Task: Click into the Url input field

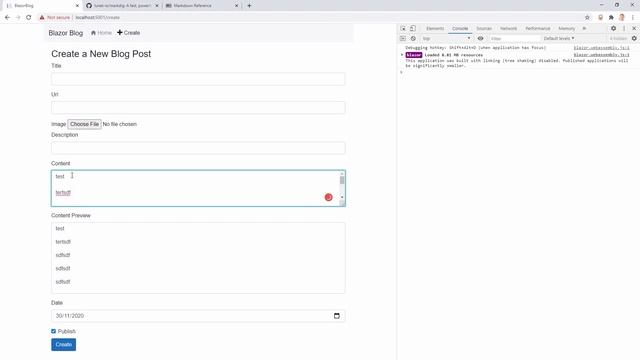Action: [198, 107]
